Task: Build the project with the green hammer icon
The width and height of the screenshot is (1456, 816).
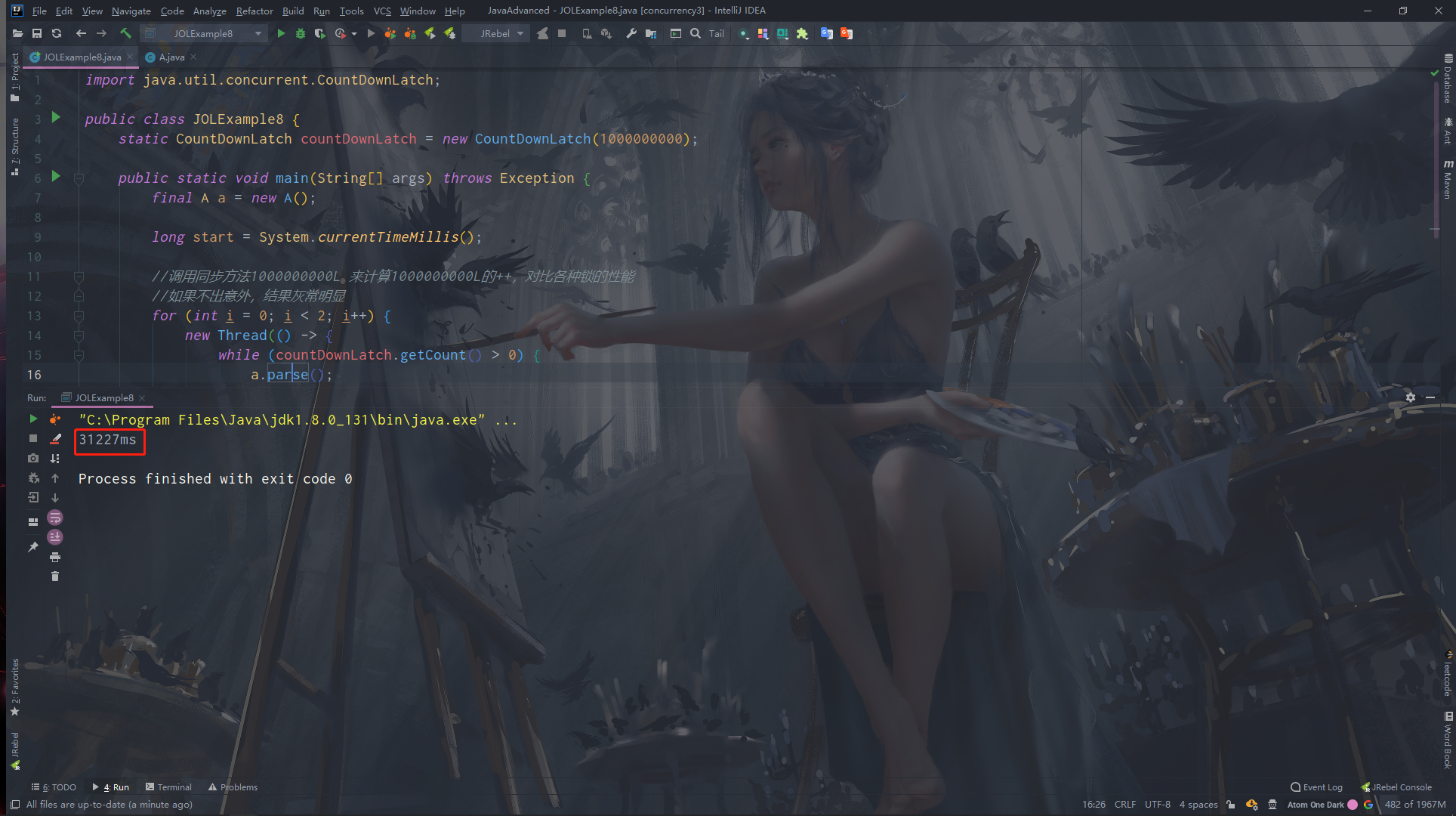Action: pos(125,33)
